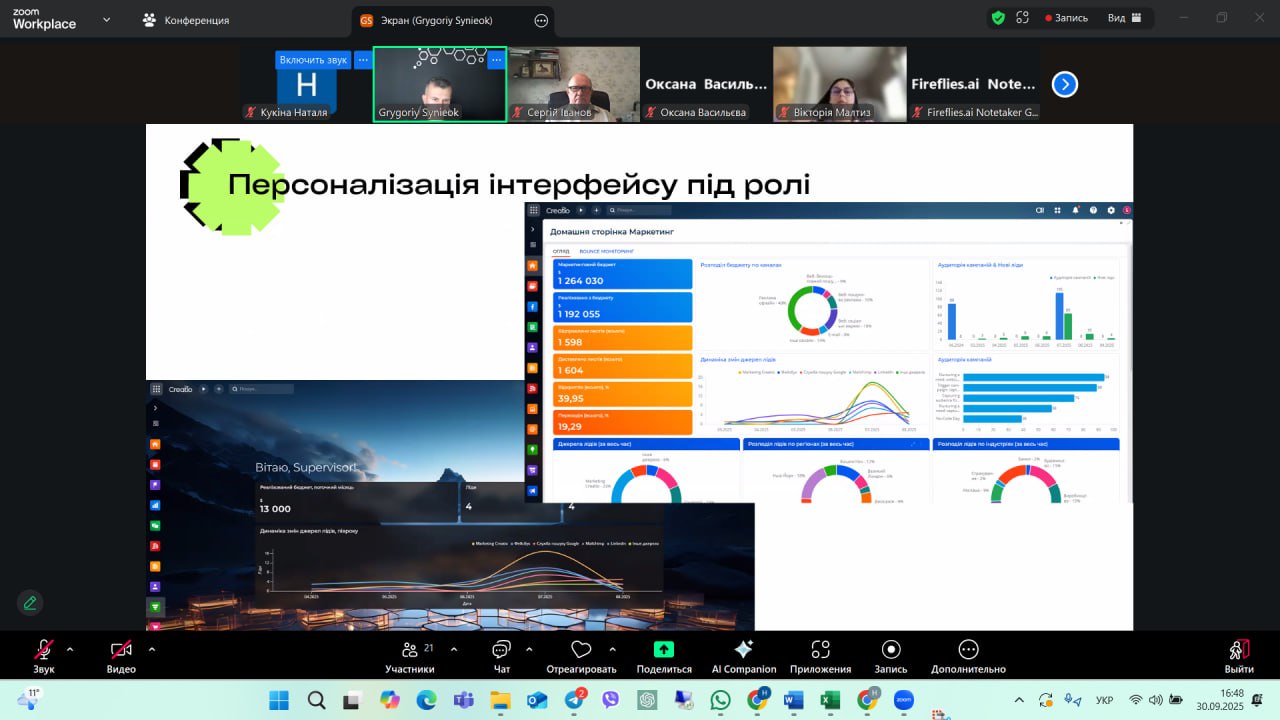Expand video options arrow next to camera
1280x720 pixels.
click(x=152, y=649)
